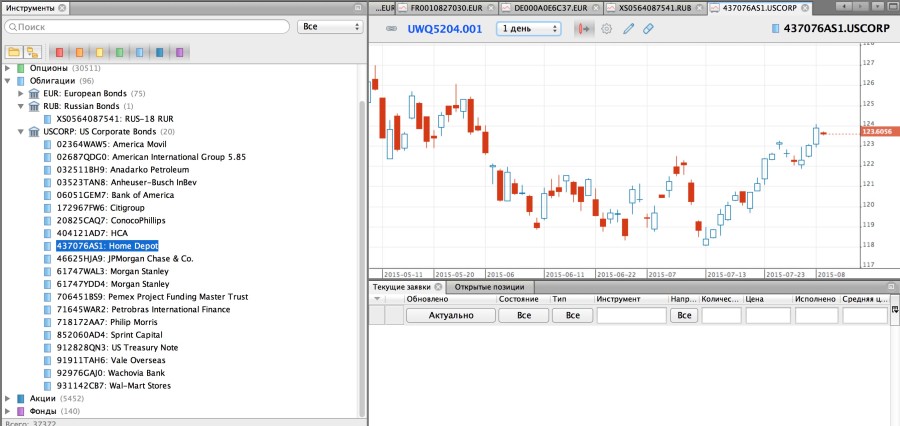
Task: Toggle the auto-scroll to latest candle icon
Action: (584, 29)
